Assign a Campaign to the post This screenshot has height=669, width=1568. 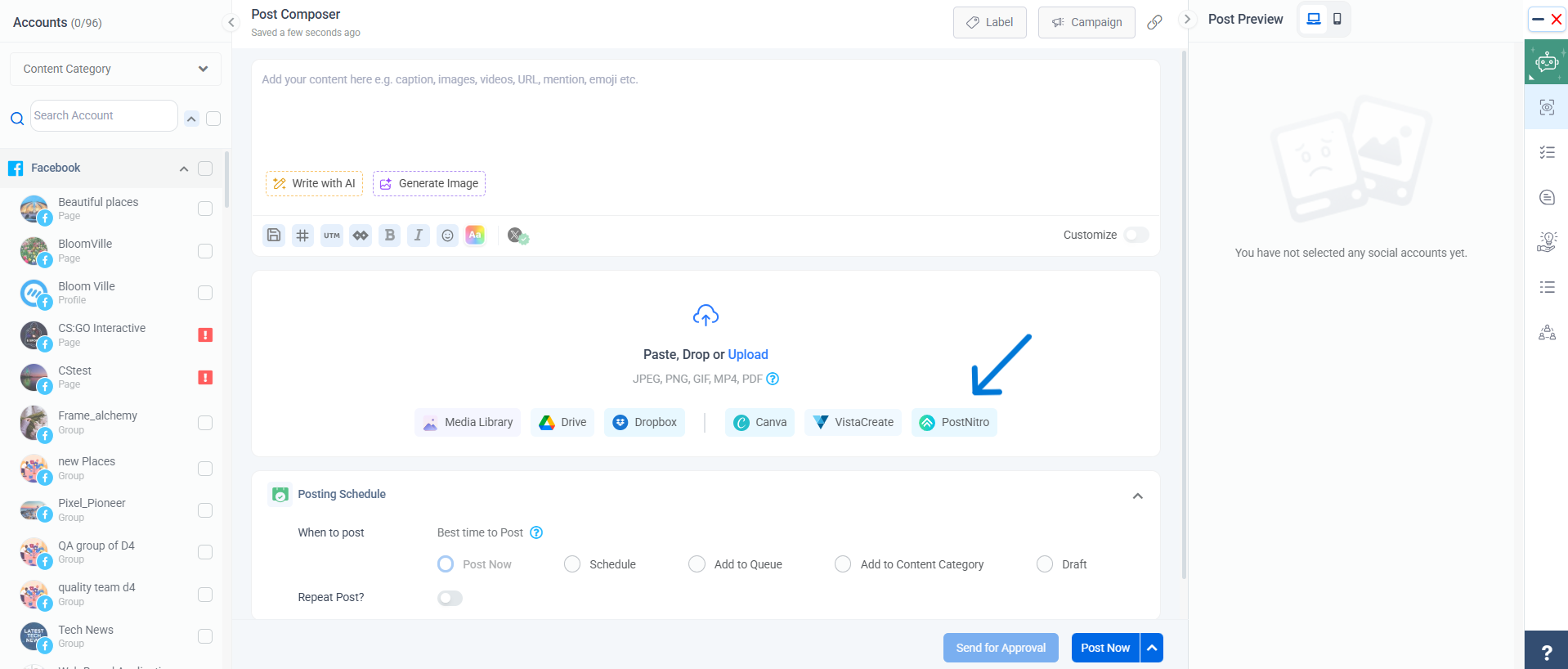pos(1086,22)
